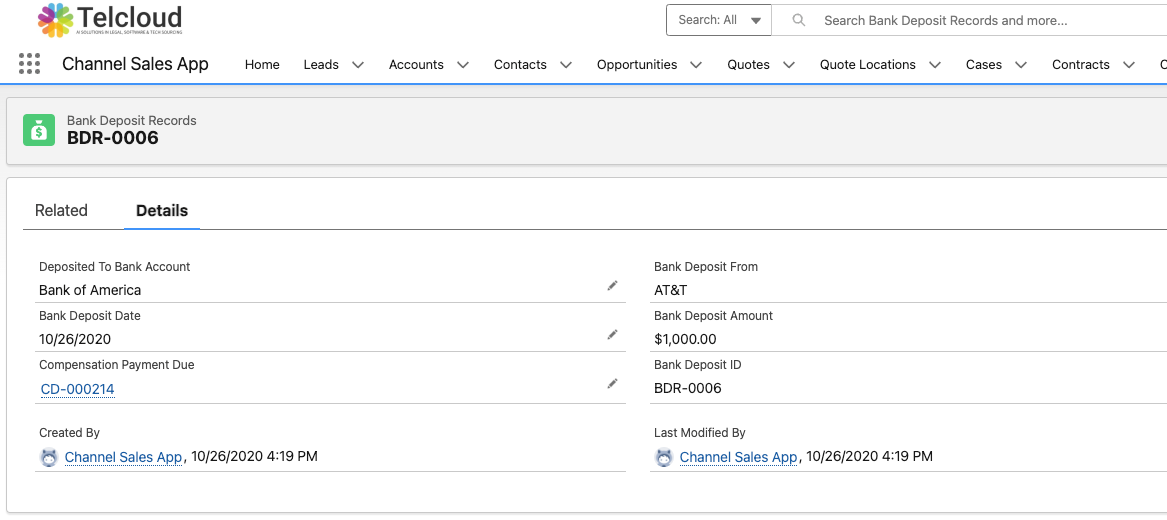The width and height of the screenshot is (1167, 520).
Task: Expand the Cases tab chevron
Action: click(x=1021, y=65)
